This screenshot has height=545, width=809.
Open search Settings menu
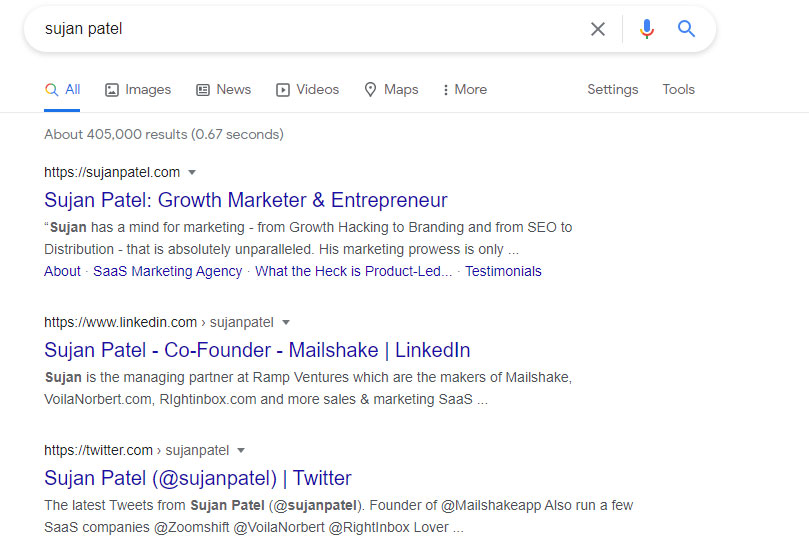tap(612, 89)
